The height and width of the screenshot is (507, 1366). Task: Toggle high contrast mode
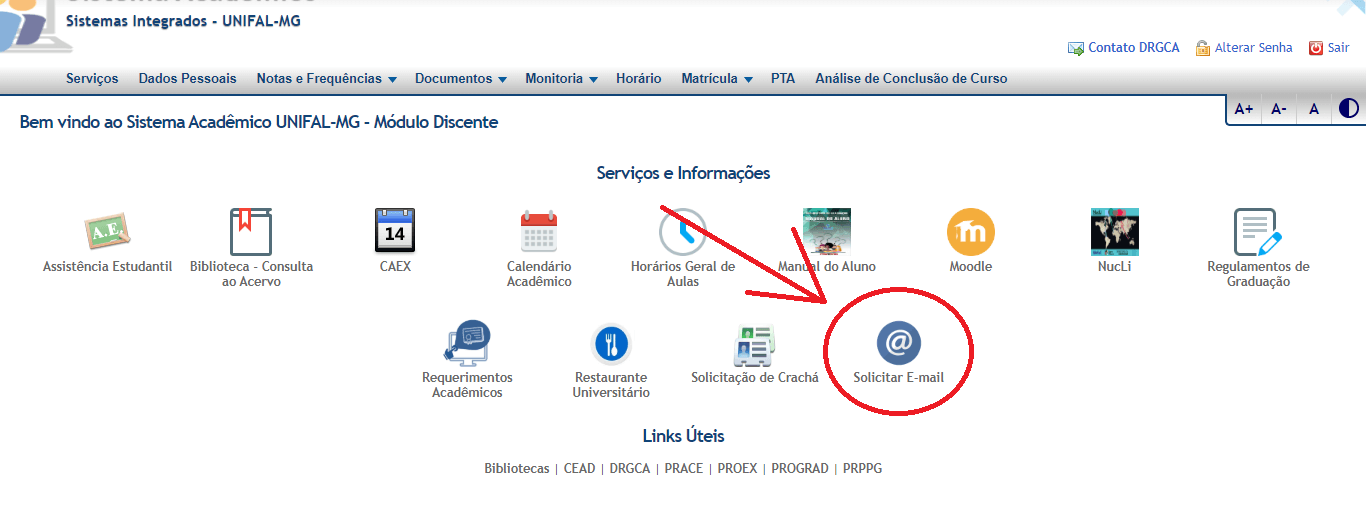coord(1349,108)
